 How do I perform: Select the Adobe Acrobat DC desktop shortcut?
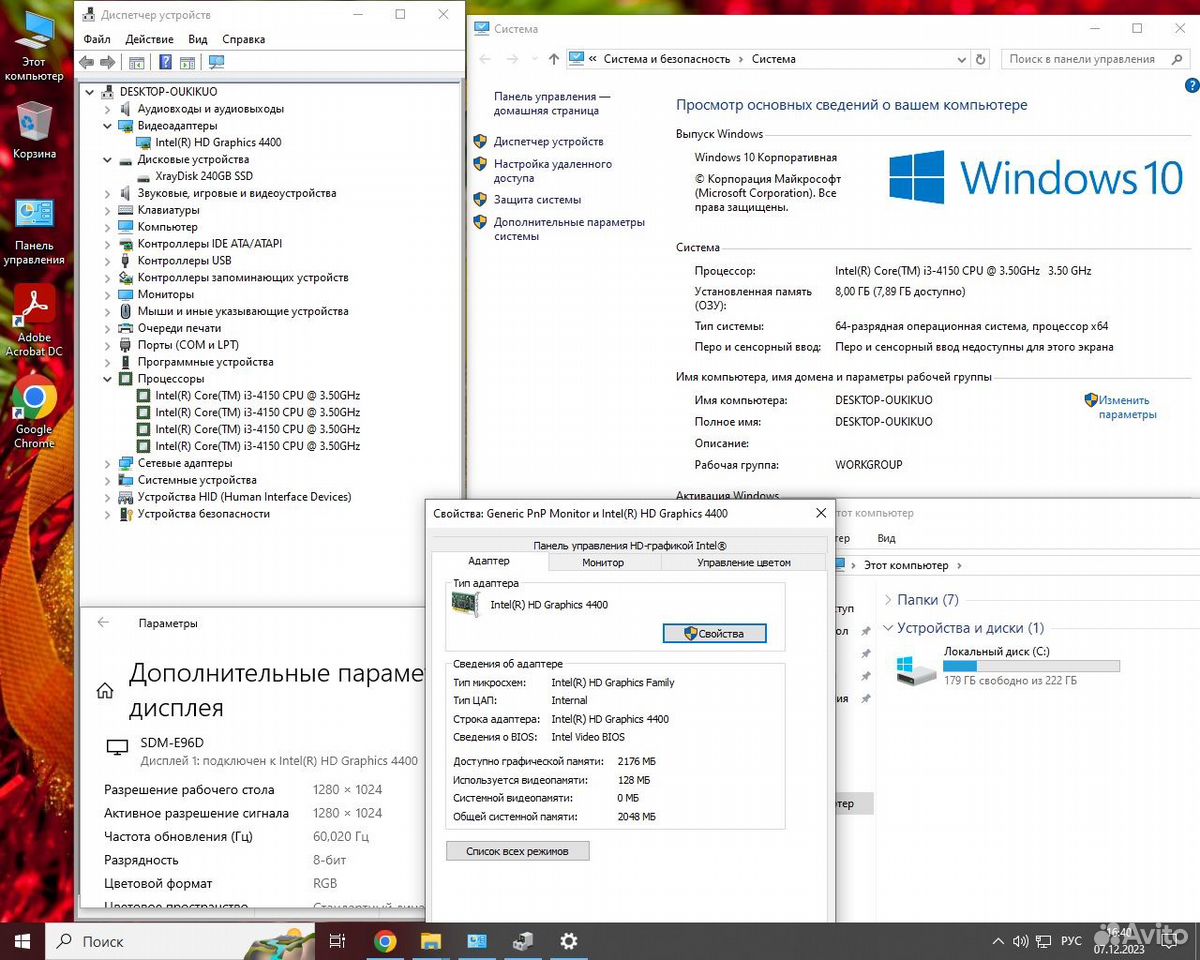tap(34, 322)
